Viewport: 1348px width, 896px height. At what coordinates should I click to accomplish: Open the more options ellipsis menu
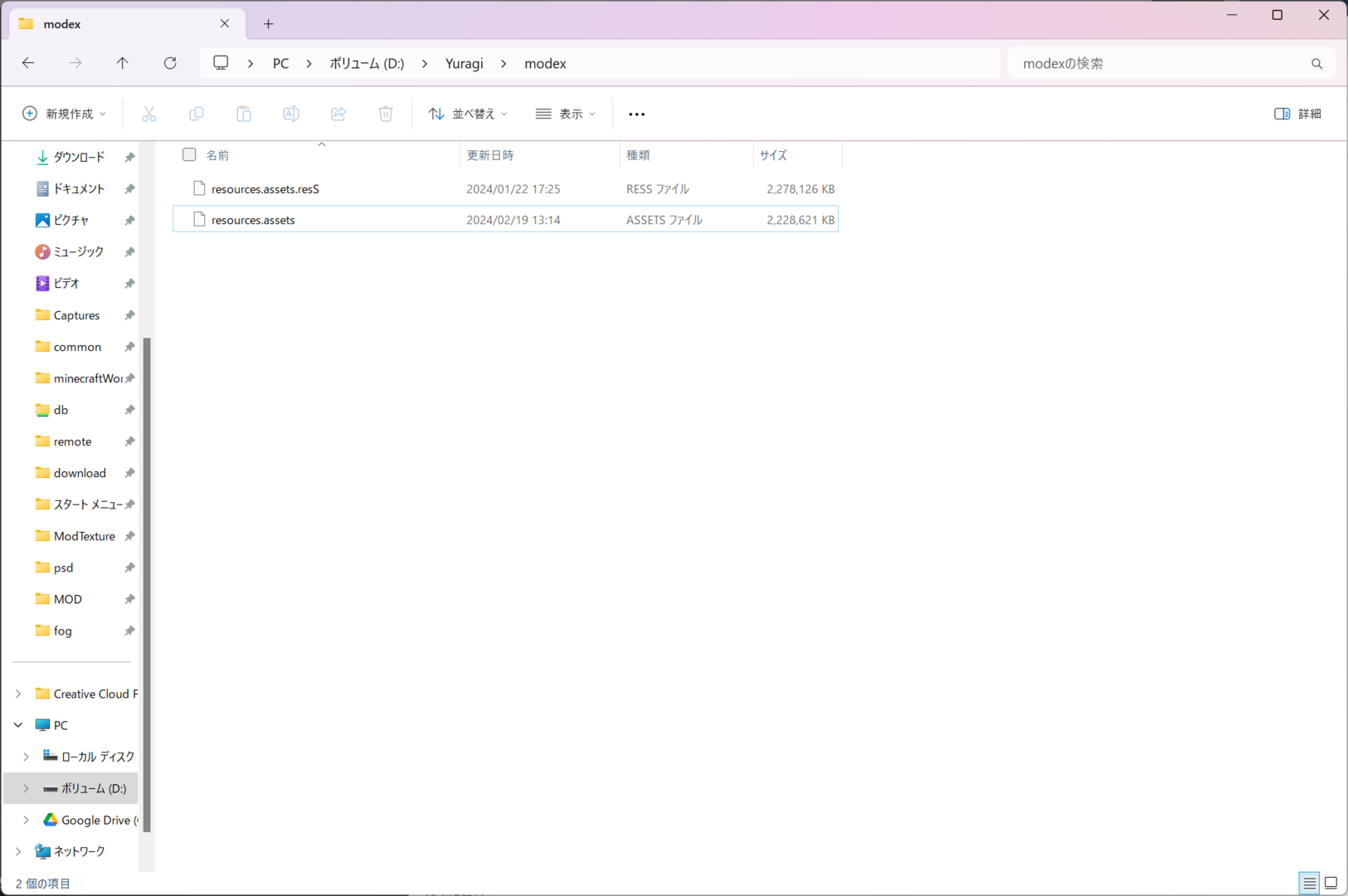pos(636,114)
